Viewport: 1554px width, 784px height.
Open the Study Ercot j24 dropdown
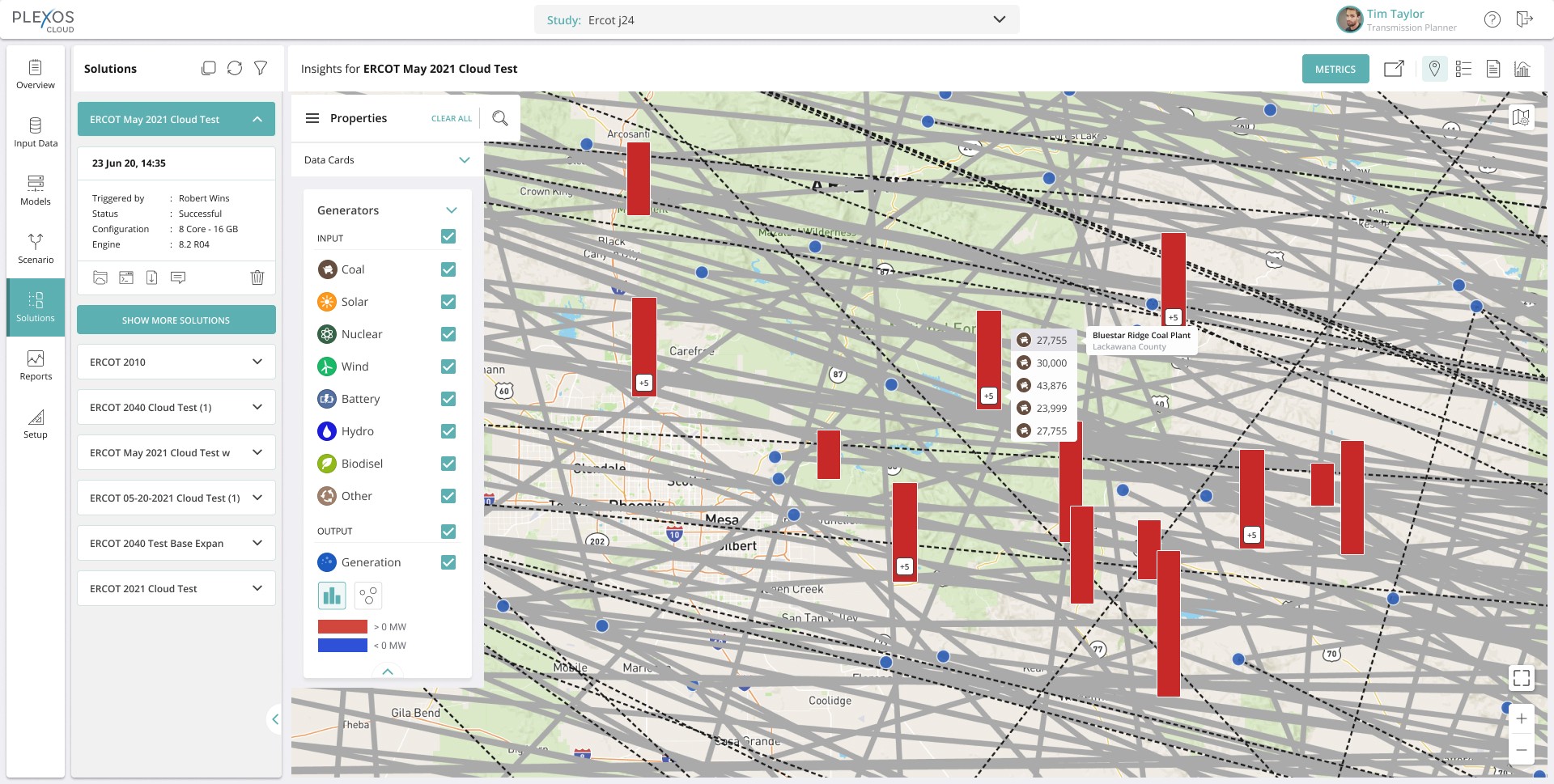(x=776, y=19)
